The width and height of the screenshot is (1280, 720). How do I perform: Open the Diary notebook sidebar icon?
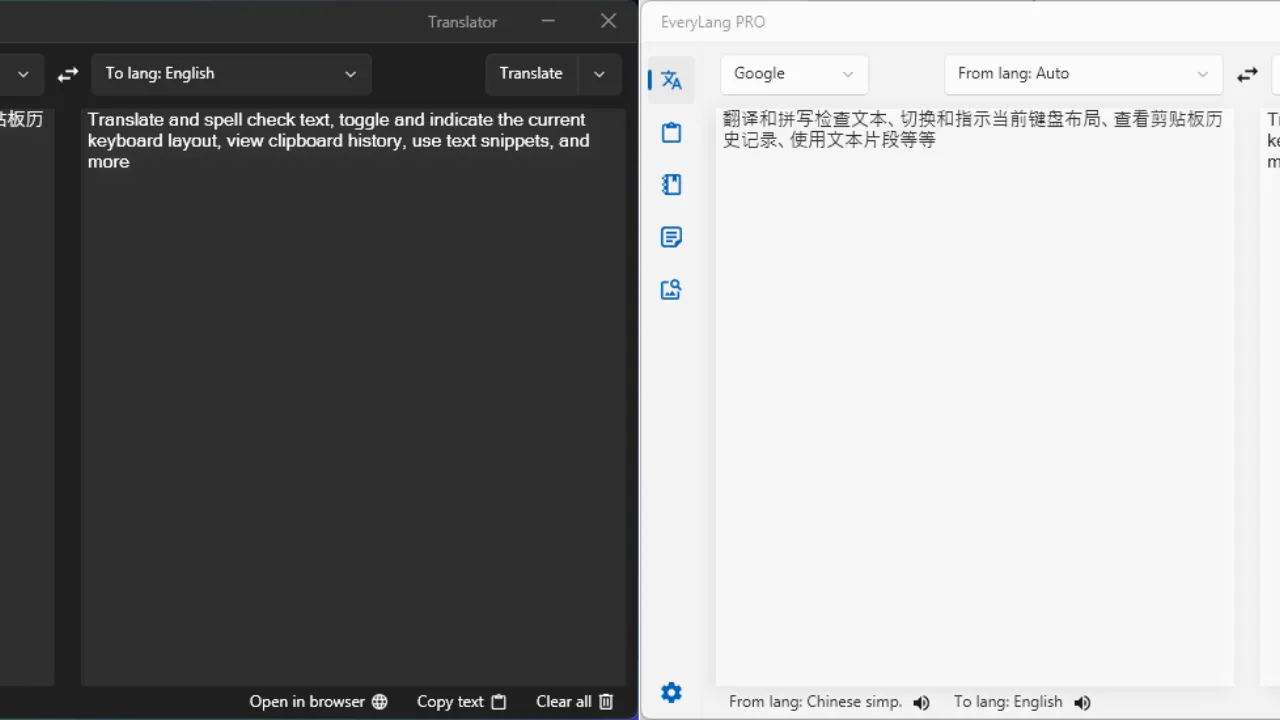pos(671,184)
